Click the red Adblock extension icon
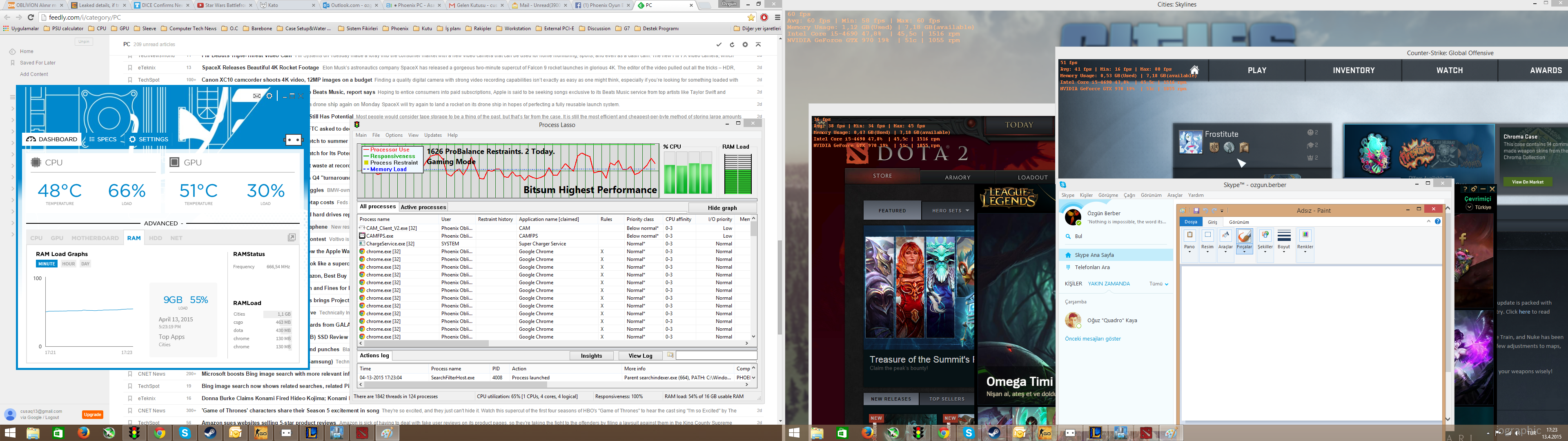Viewport: 1568px width, 441px height. pos(764,18)
